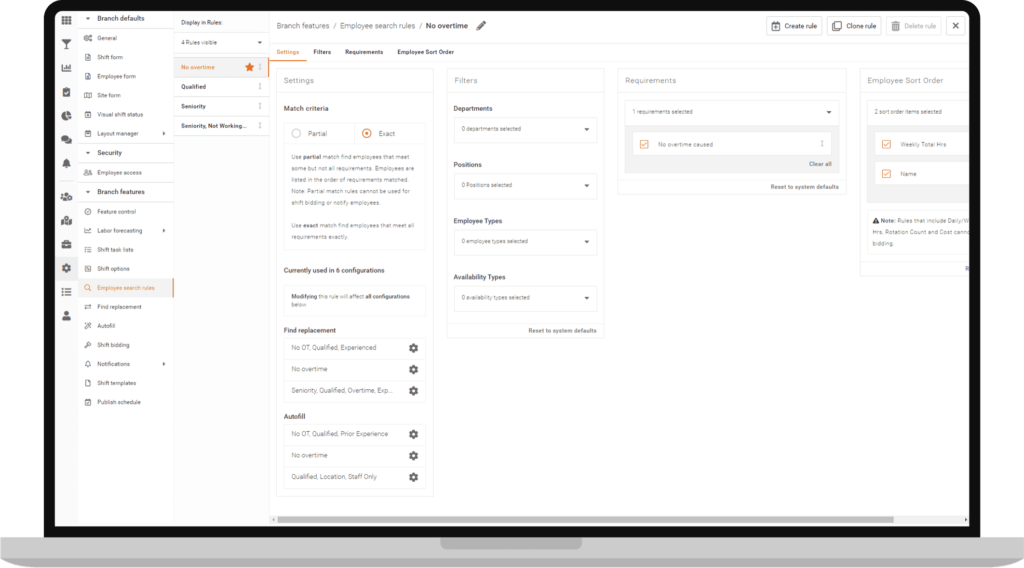
Task: Switch to the Employee Sort Order tab
Action: [425, 52]
